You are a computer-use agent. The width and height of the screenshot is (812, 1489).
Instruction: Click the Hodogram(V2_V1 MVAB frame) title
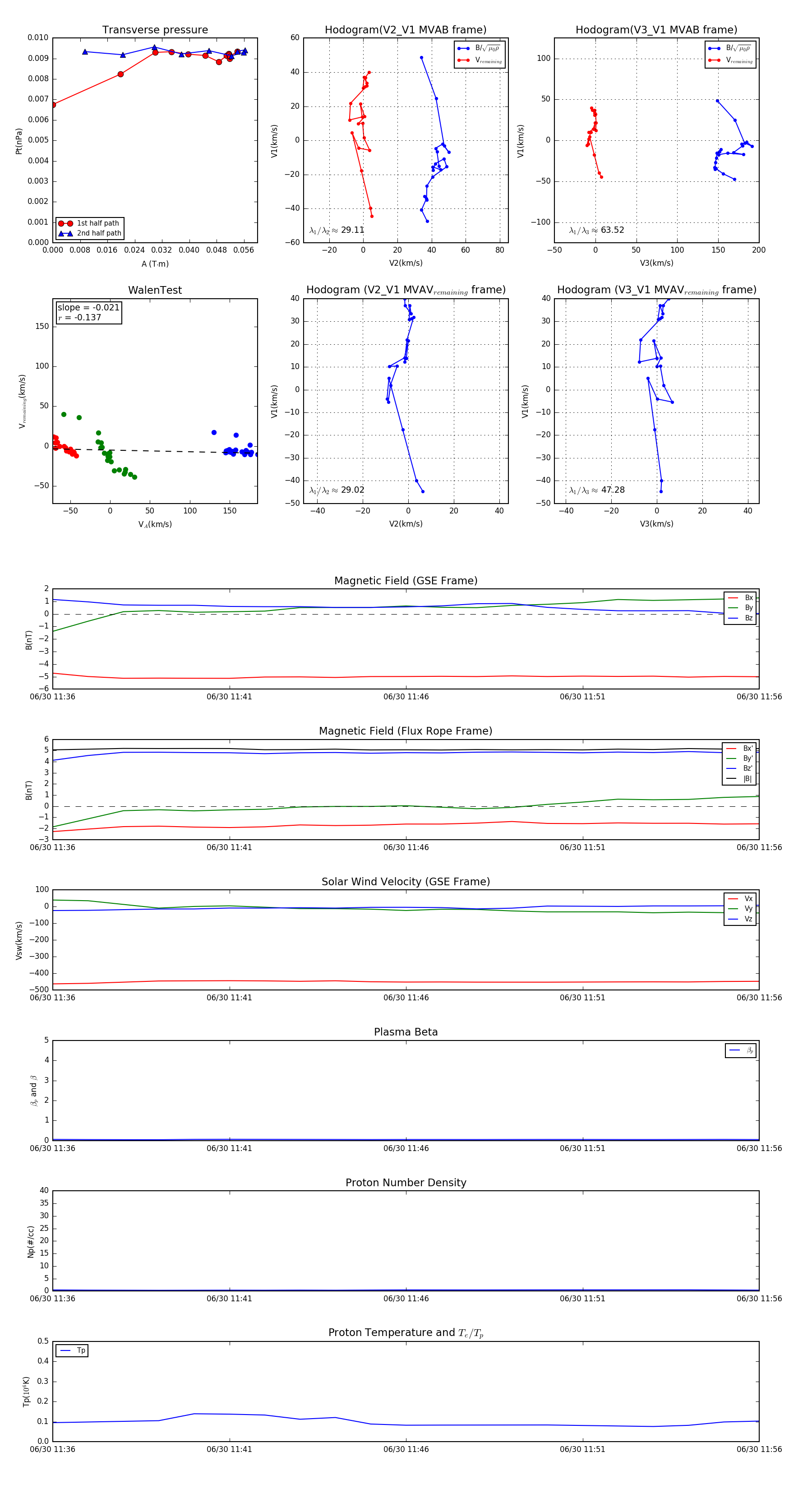pyautogui.click(x=406, y=29)
